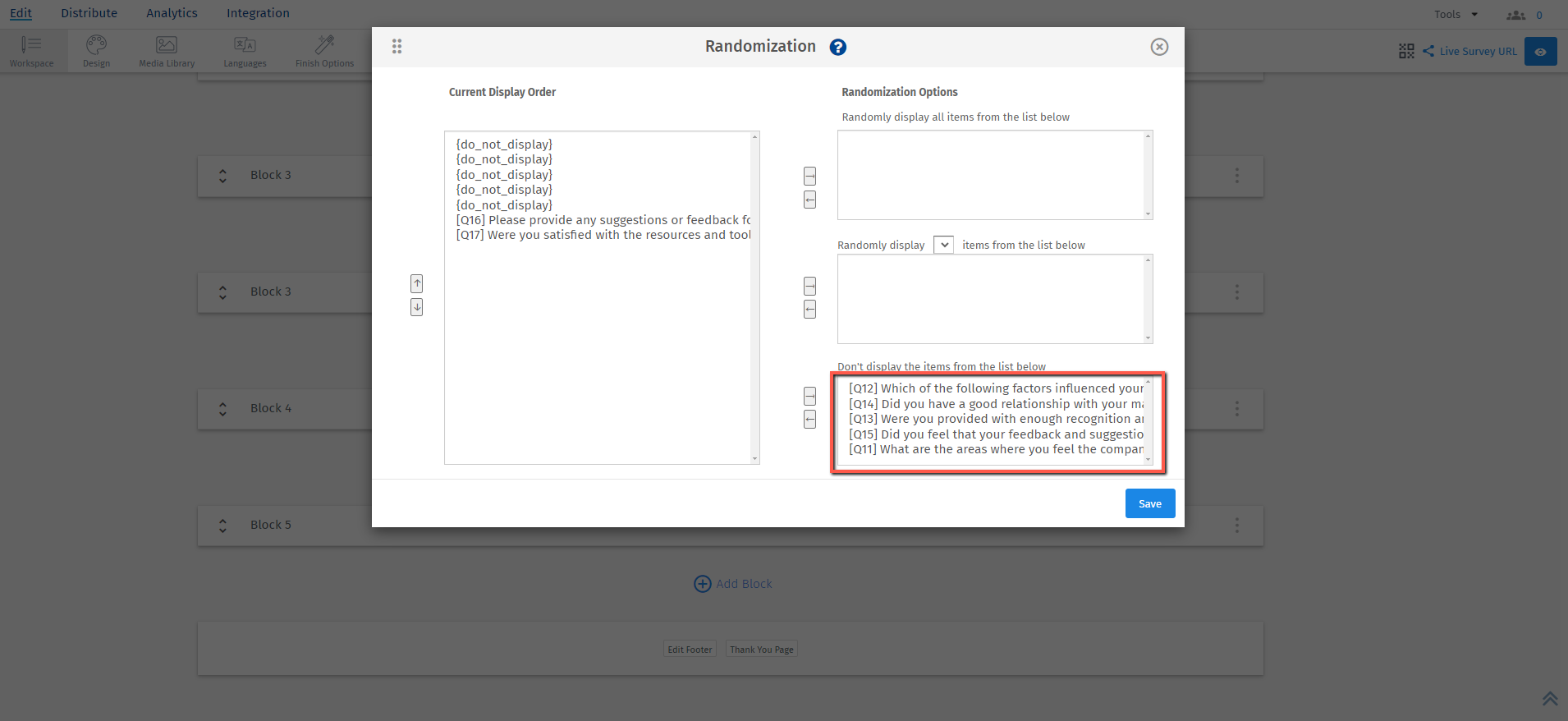Screen dimensions: 1568x721
Task: Click the Block 4 label
Action: (271, 408)
